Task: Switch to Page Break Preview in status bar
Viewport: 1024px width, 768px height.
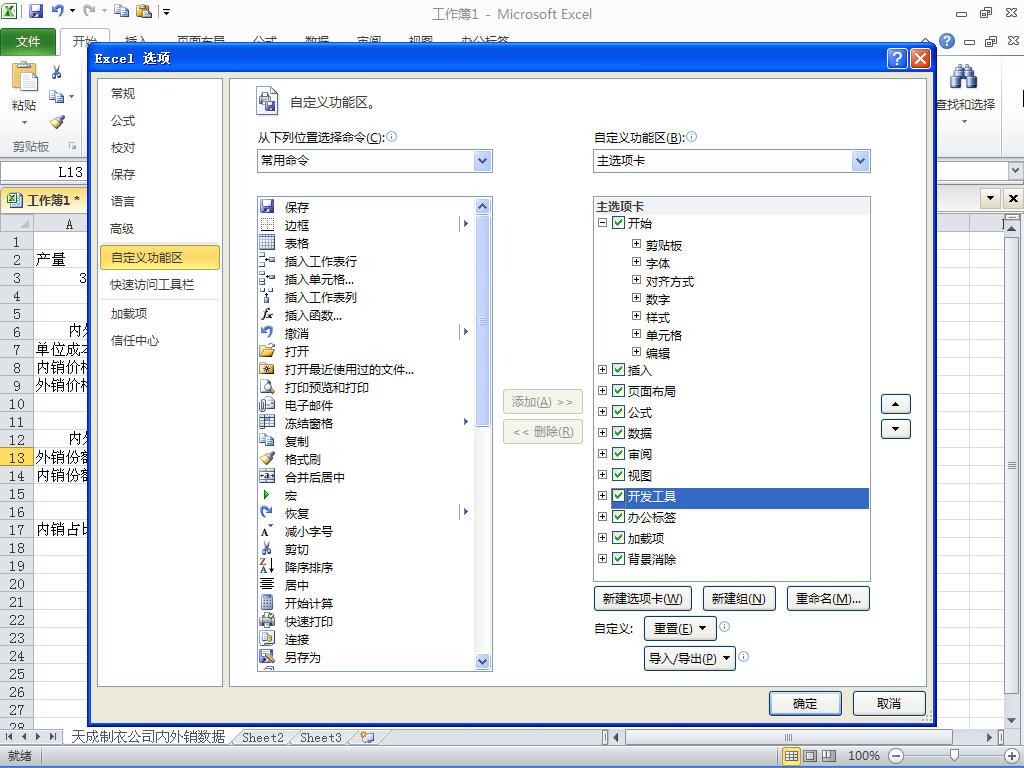Action: click(829, 756)
